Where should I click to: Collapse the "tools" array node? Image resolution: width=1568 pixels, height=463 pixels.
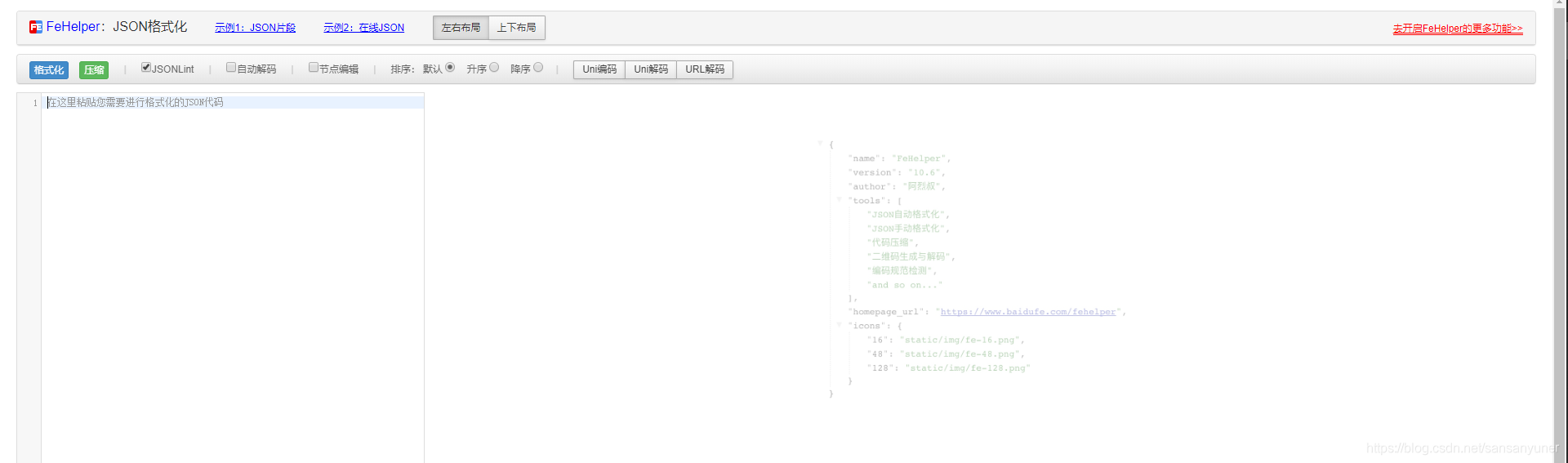[x=839, y=199]
